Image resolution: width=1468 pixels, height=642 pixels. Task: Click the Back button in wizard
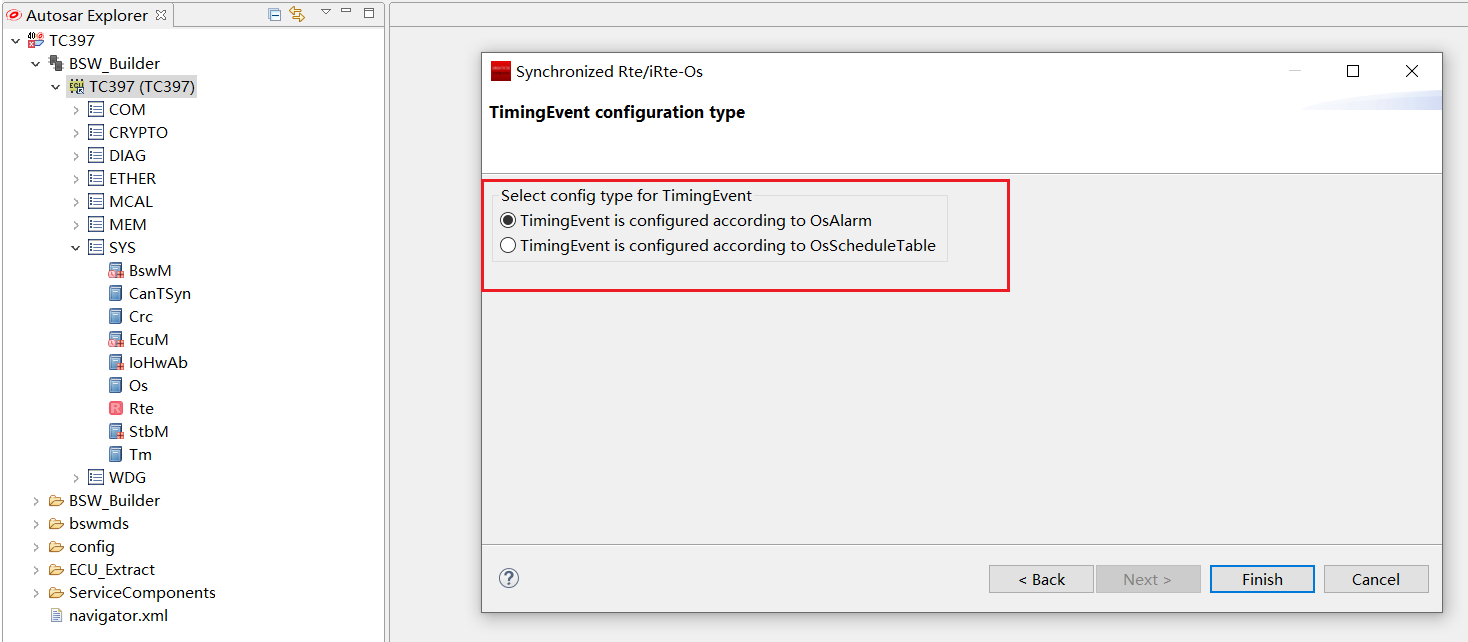point(1041,579)
